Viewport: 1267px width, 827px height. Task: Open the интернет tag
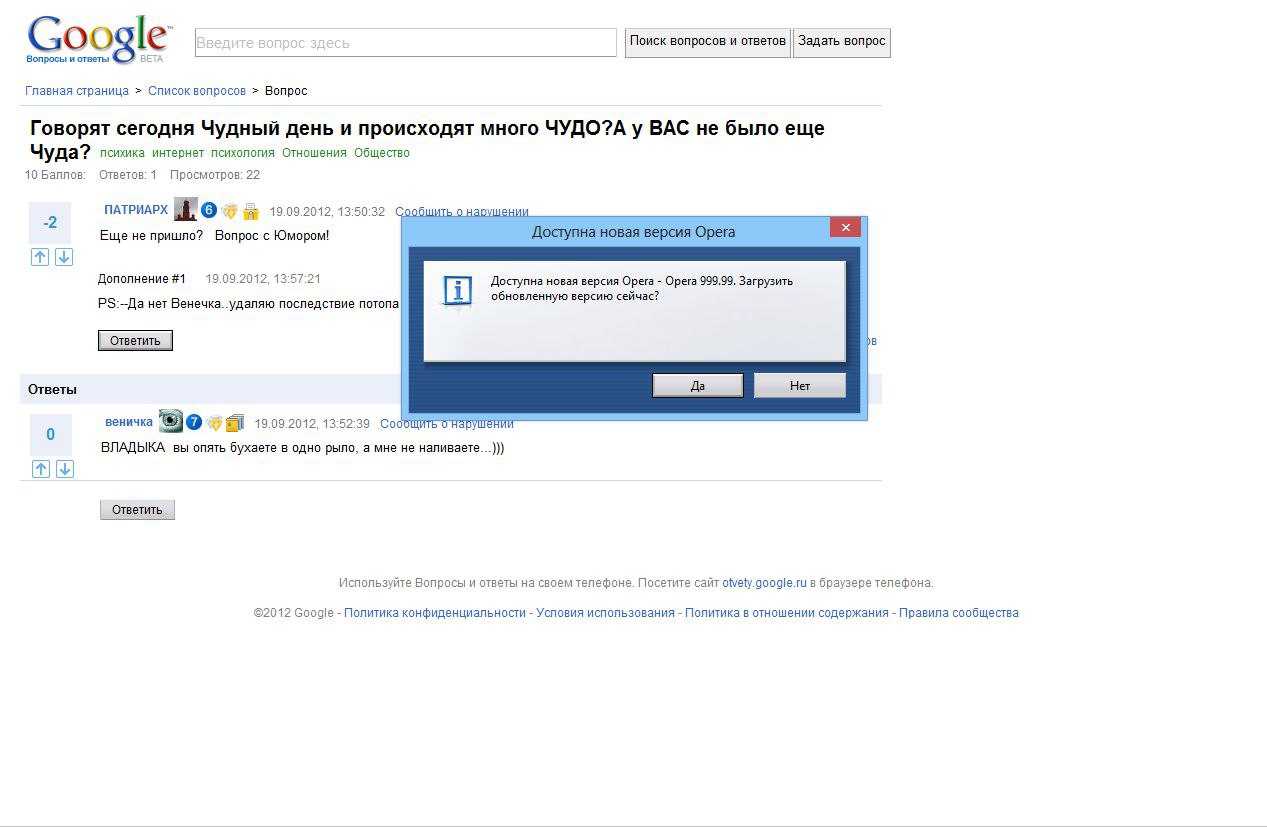pos(178,153)
